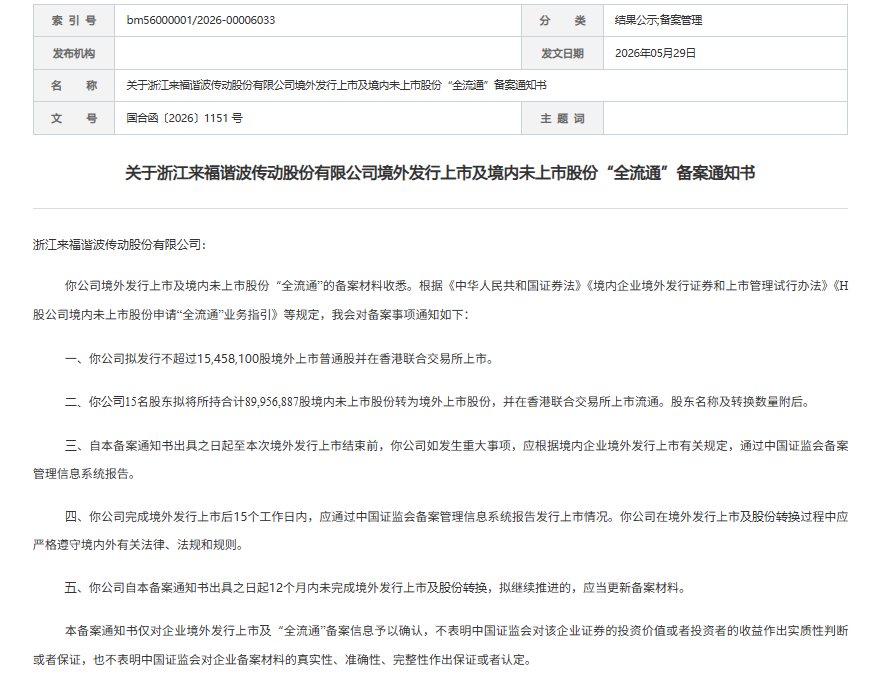Click item 三 starting 自本备案通知书出具之日起至
This screenshot has width=878, height=694.
pyautogui.click(x=440, y=460)
